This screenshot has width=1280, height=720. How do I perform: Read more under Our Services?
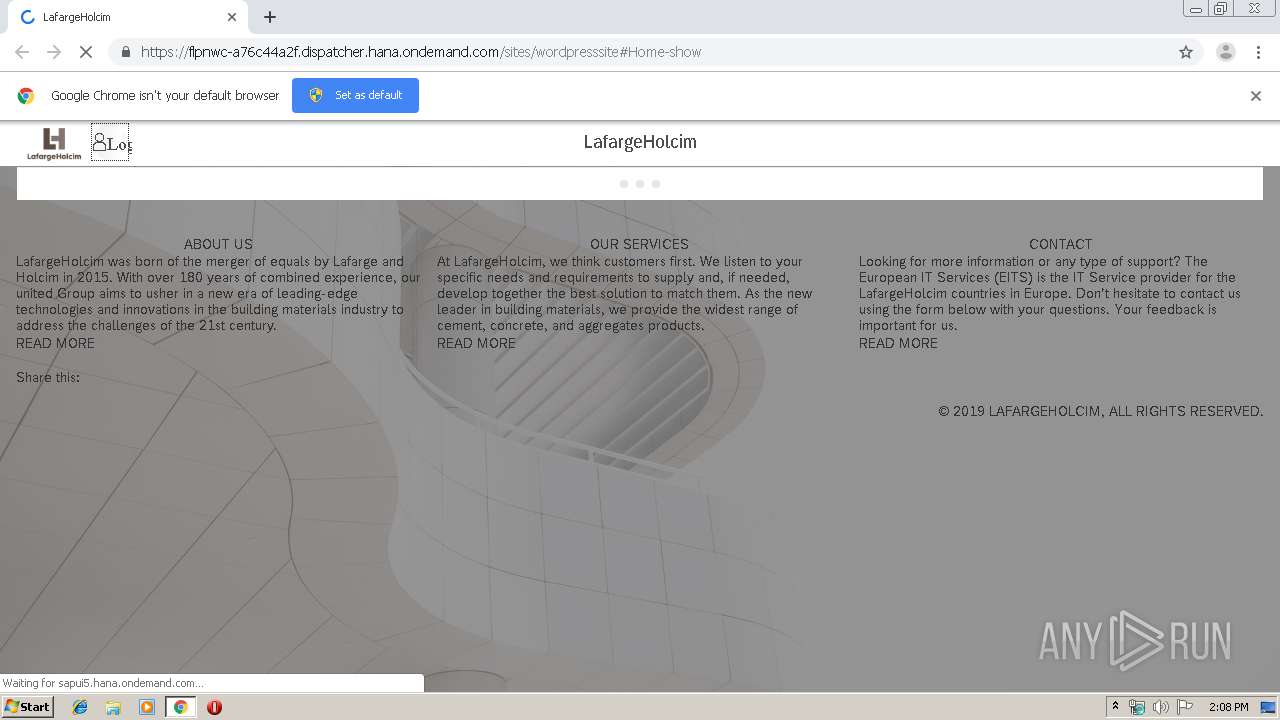click(x=476, y=343)
